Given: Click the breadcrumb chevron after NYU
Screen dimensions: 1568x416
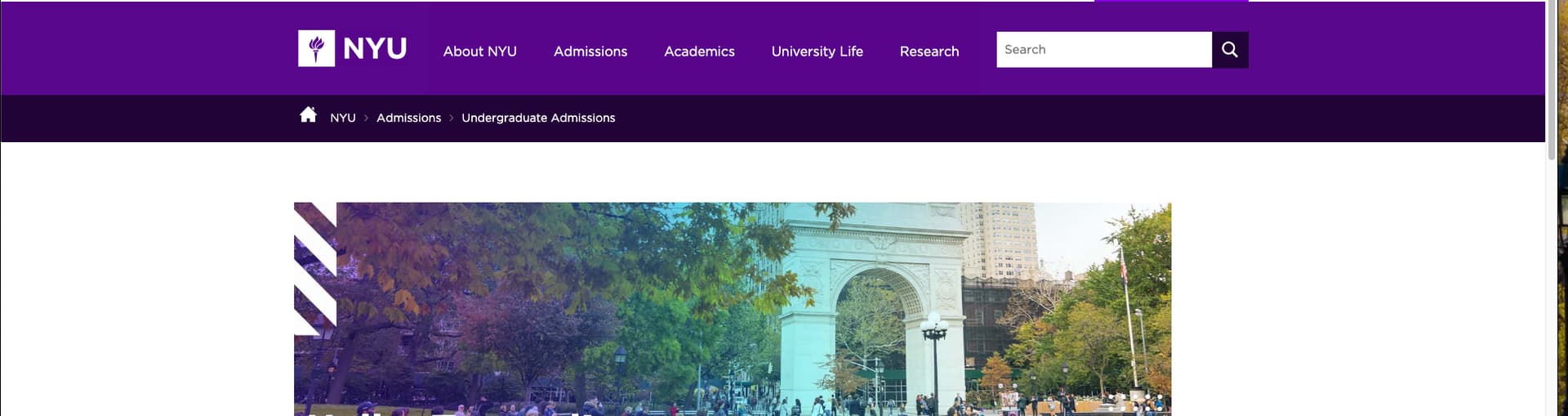Looking at the screenshot, I should tap(366, 119).
